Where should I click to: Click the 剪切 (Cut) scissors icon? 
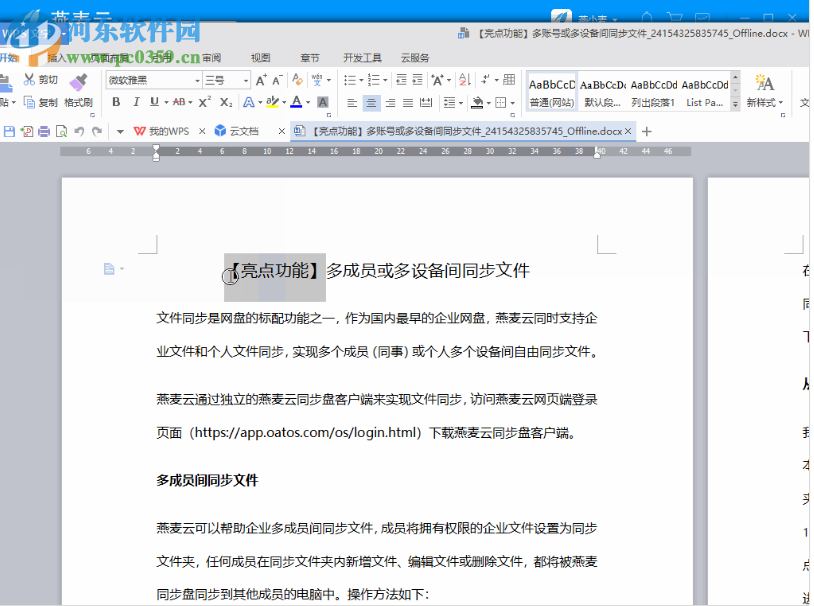pyautogui.click(x=28, y=80)
